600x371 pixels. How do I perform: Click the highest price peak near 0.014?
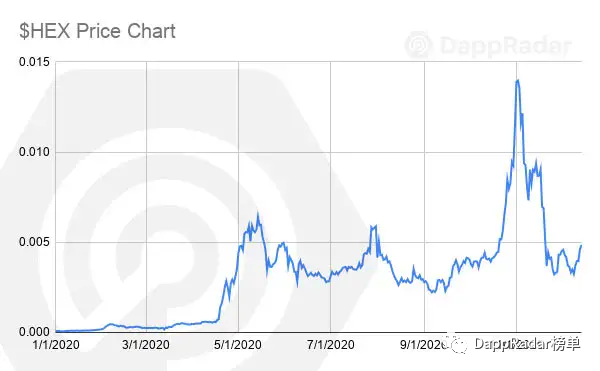tap(518, 80)
